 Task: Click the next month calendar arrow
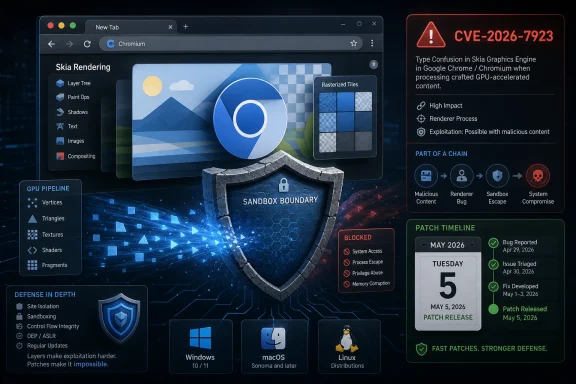[x=472, y=245]
